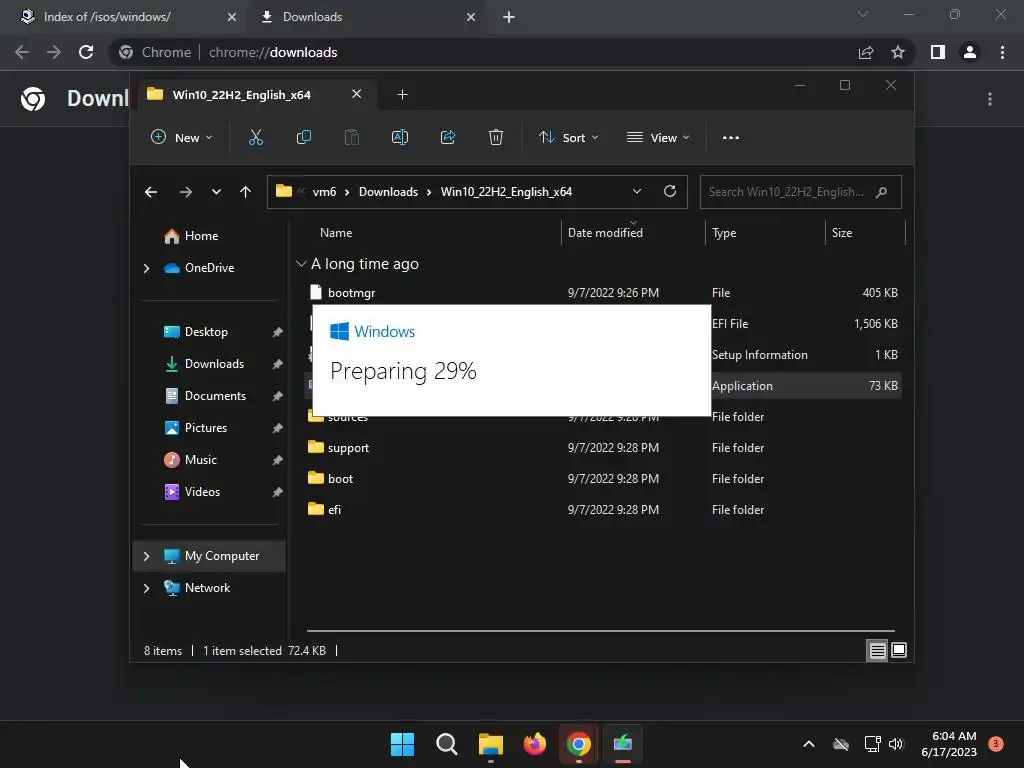Screen dimensions: 1024x768
Task: Open taskbar Search
Action: pyautogui.click(x=447, y=744)
